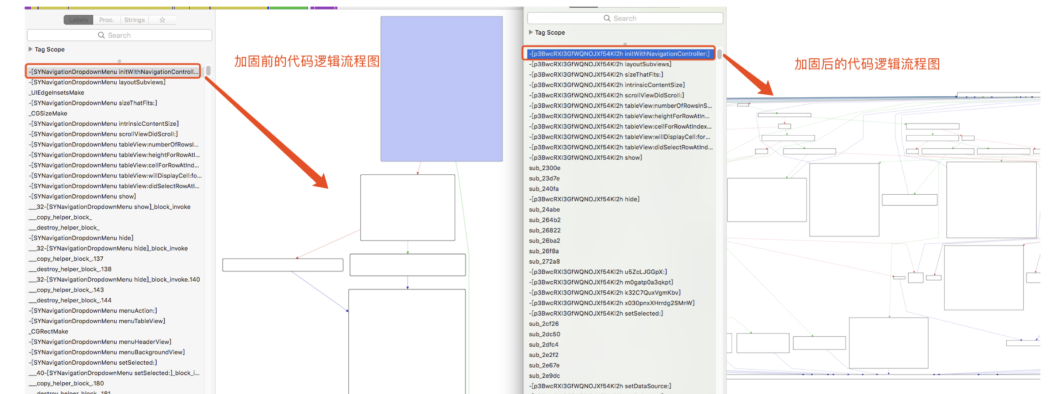Select the sub_240fa procedure
The image size is (1064, 394).
coord(544,189)
